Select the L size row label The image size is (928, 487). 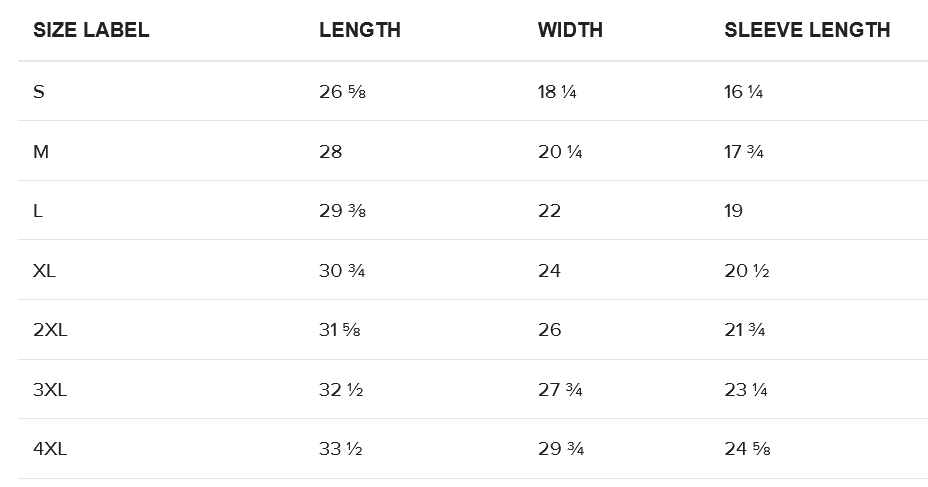pos(38,211)
